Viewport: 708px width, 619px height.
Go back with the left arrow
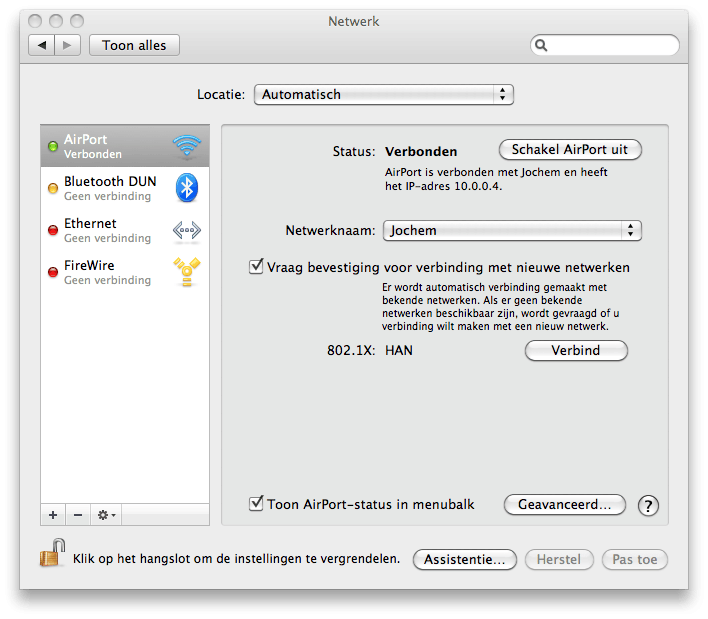tap(42, 45)
